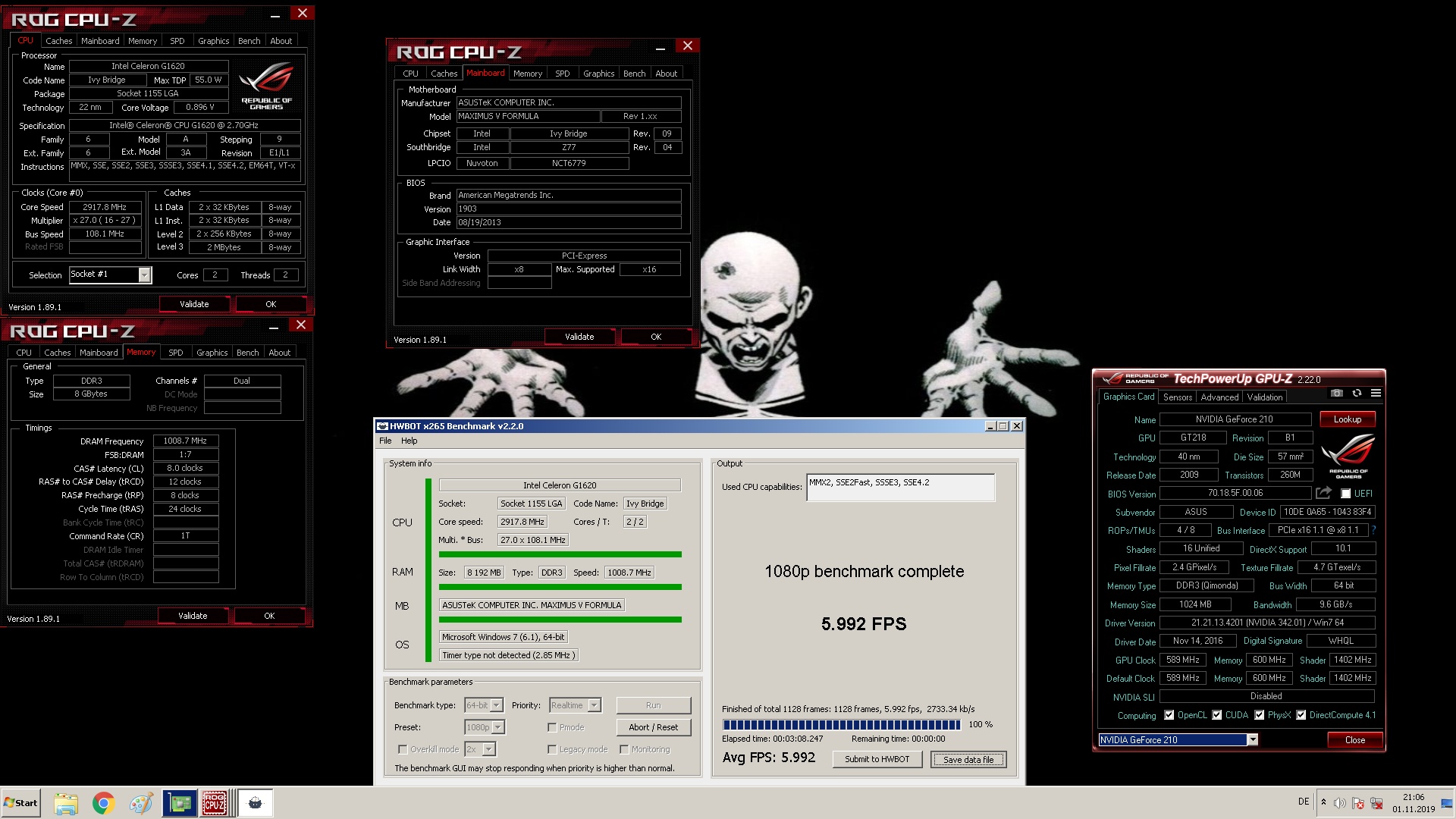Click the HWBOT x265 title bar icon
Viewport: 1456px width, 819px height.
tap(383, 426)
